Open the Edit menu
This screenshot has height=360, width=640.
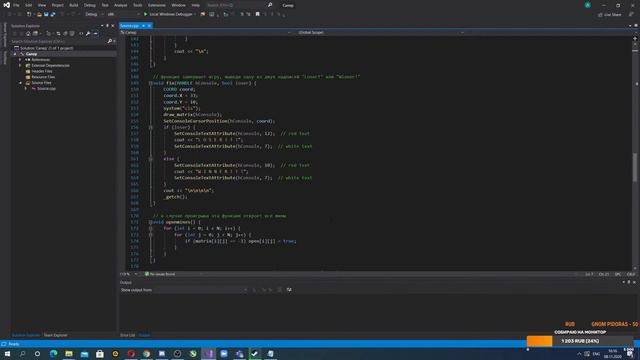tap(29, 5)
